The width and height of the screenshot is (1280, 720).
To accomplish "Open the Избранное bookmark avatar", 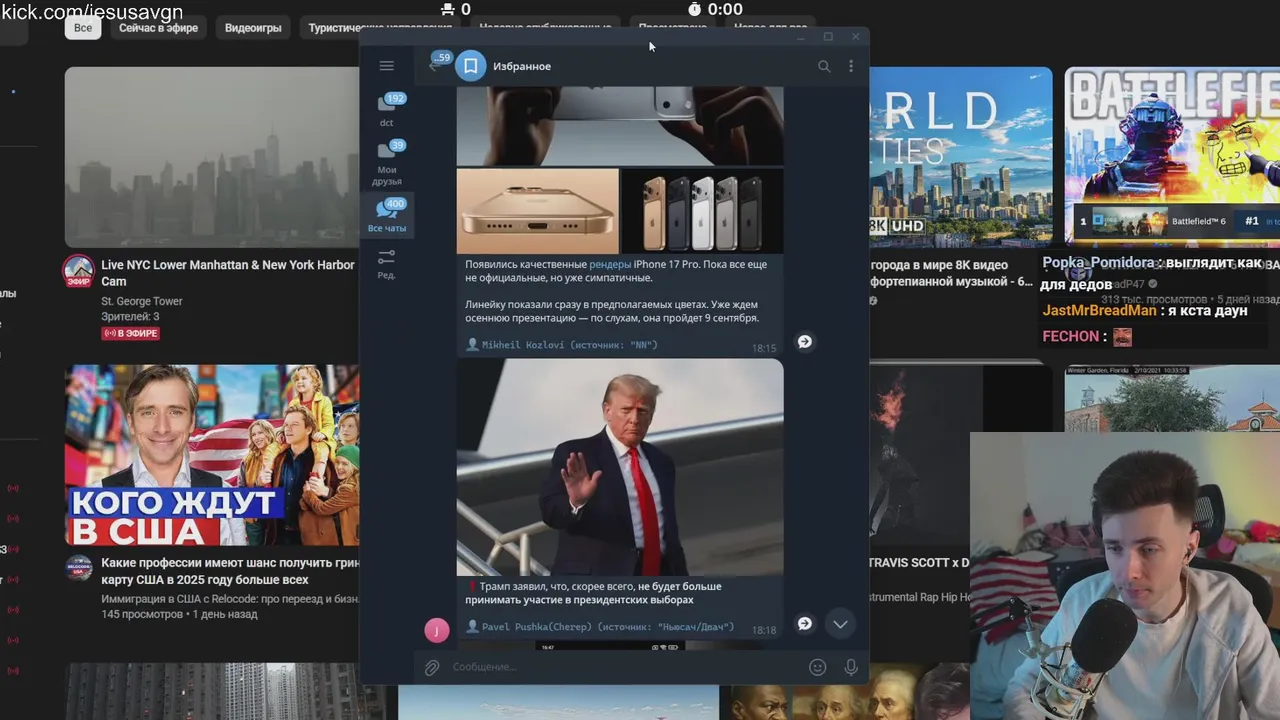I will point(471,66).
